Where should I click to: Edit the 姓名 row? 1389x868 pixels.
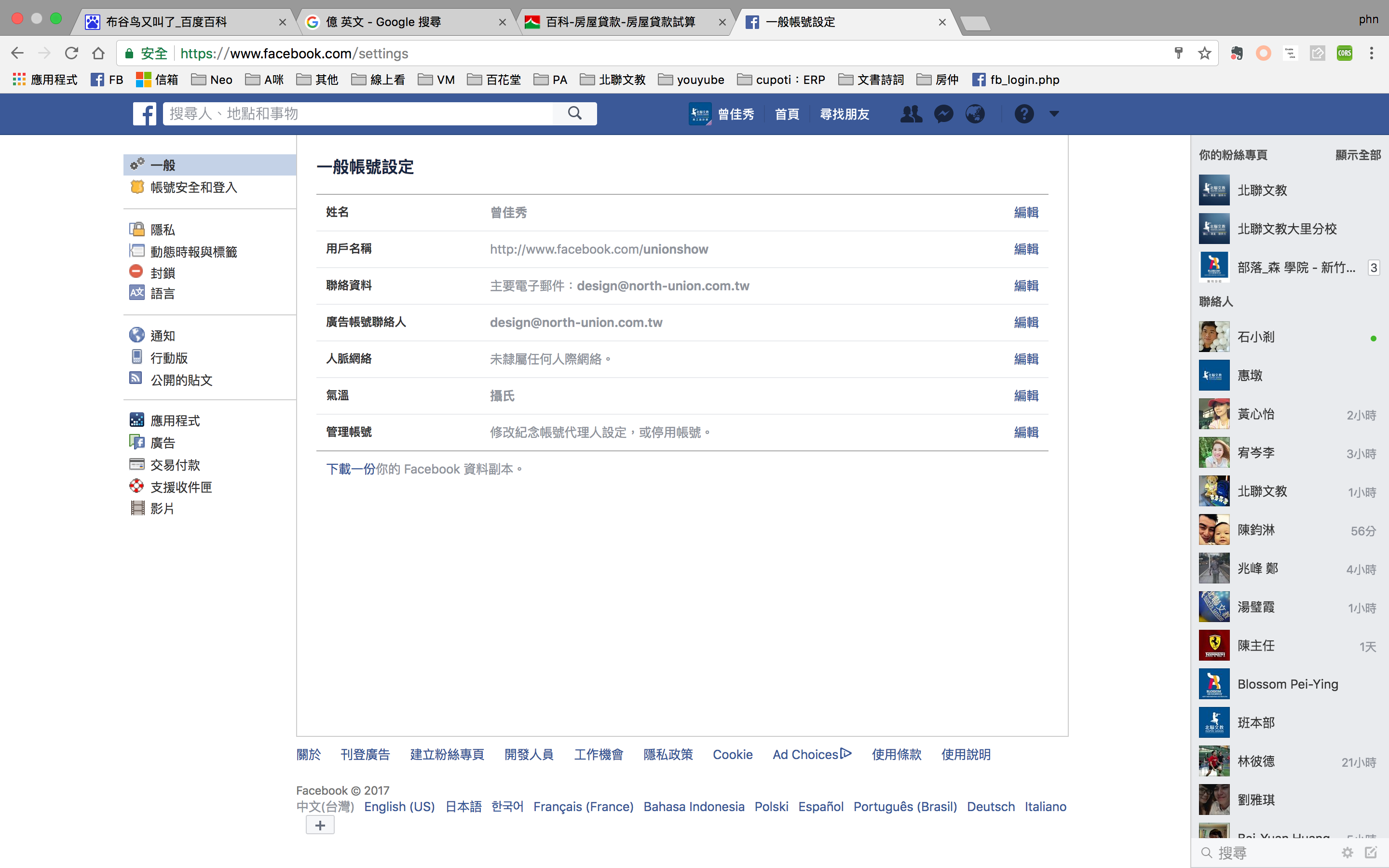tap(1026, 212)
